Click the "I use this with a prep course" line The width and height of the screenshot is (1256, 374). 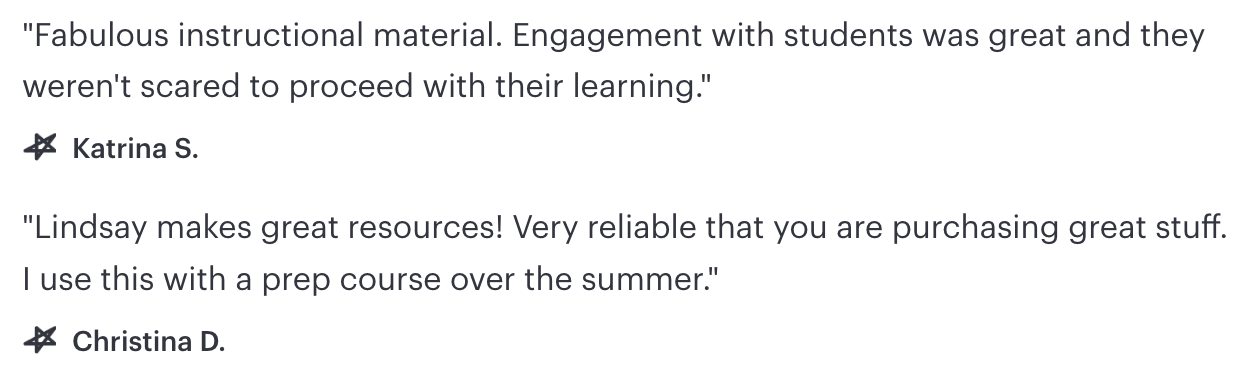370,279
